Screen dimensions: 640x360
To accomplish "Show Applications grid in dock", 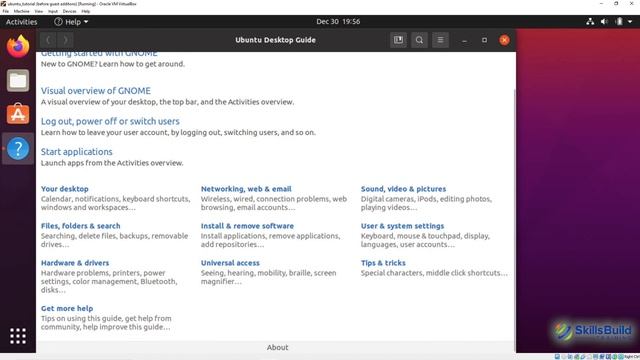I will point(18,336).
